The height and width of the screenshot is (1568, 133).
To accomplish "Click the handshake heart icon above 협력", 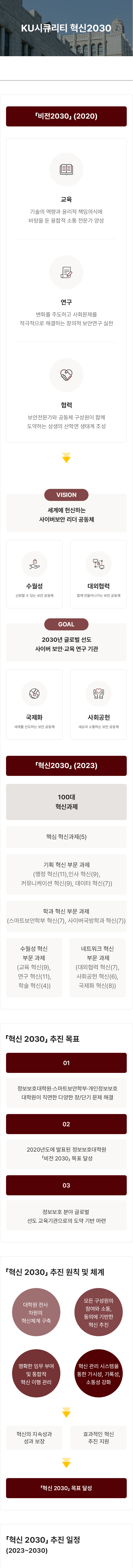I will pyautogui.click(x=66, y=375).
